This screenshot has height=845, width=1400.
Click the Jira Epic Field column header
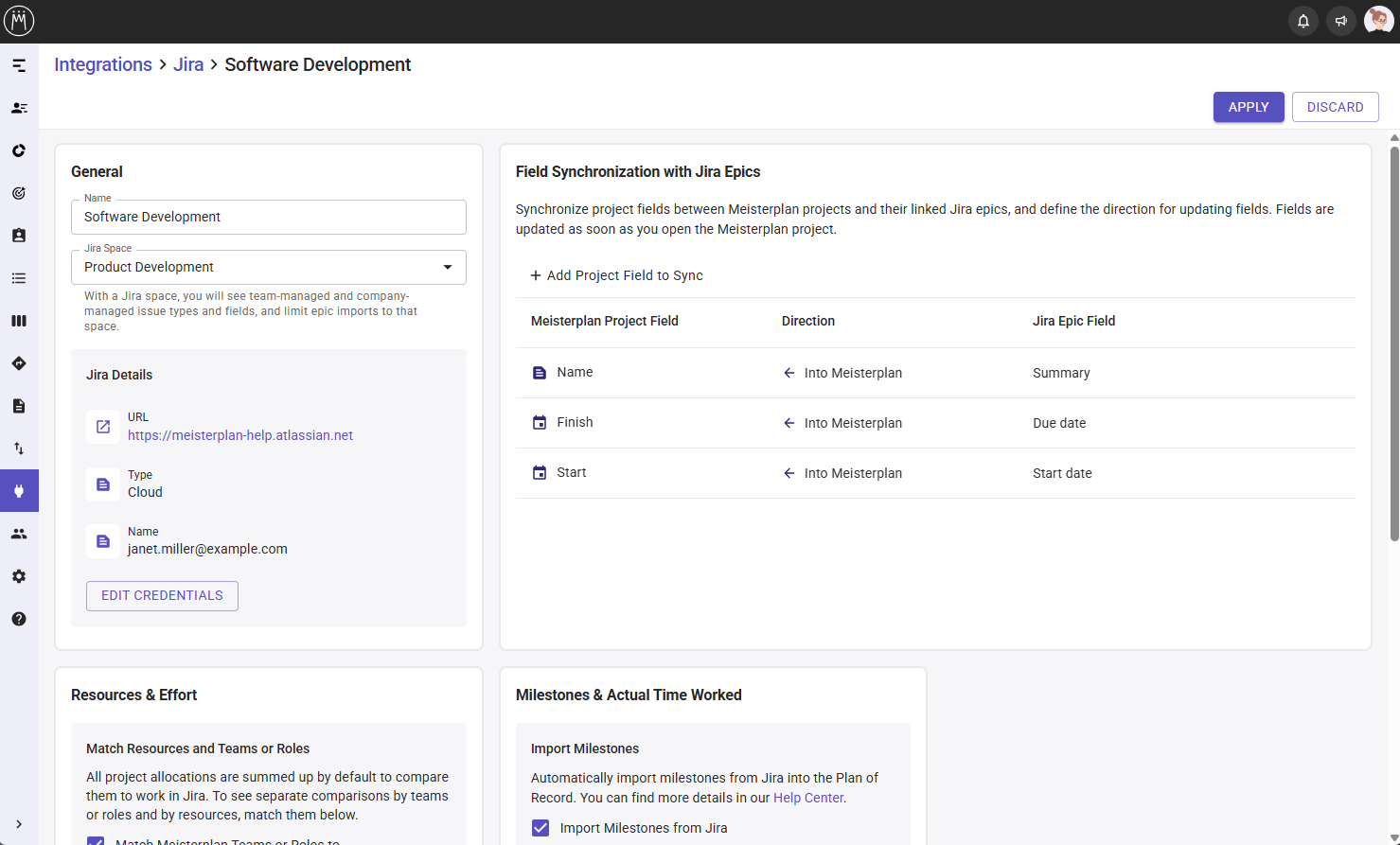coord(1073,321)
